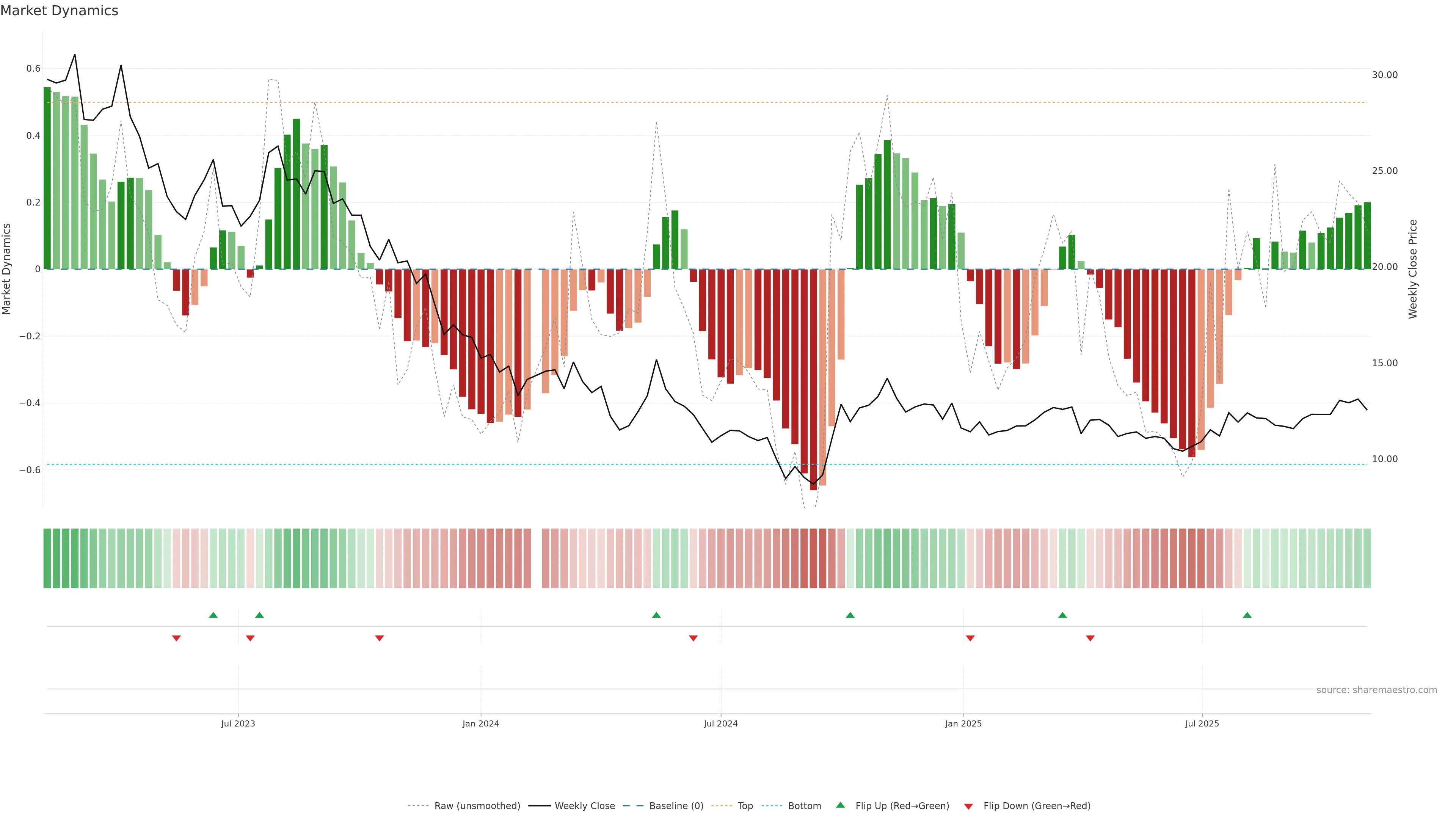Toggle the Weekly Close legend entry

584,806
